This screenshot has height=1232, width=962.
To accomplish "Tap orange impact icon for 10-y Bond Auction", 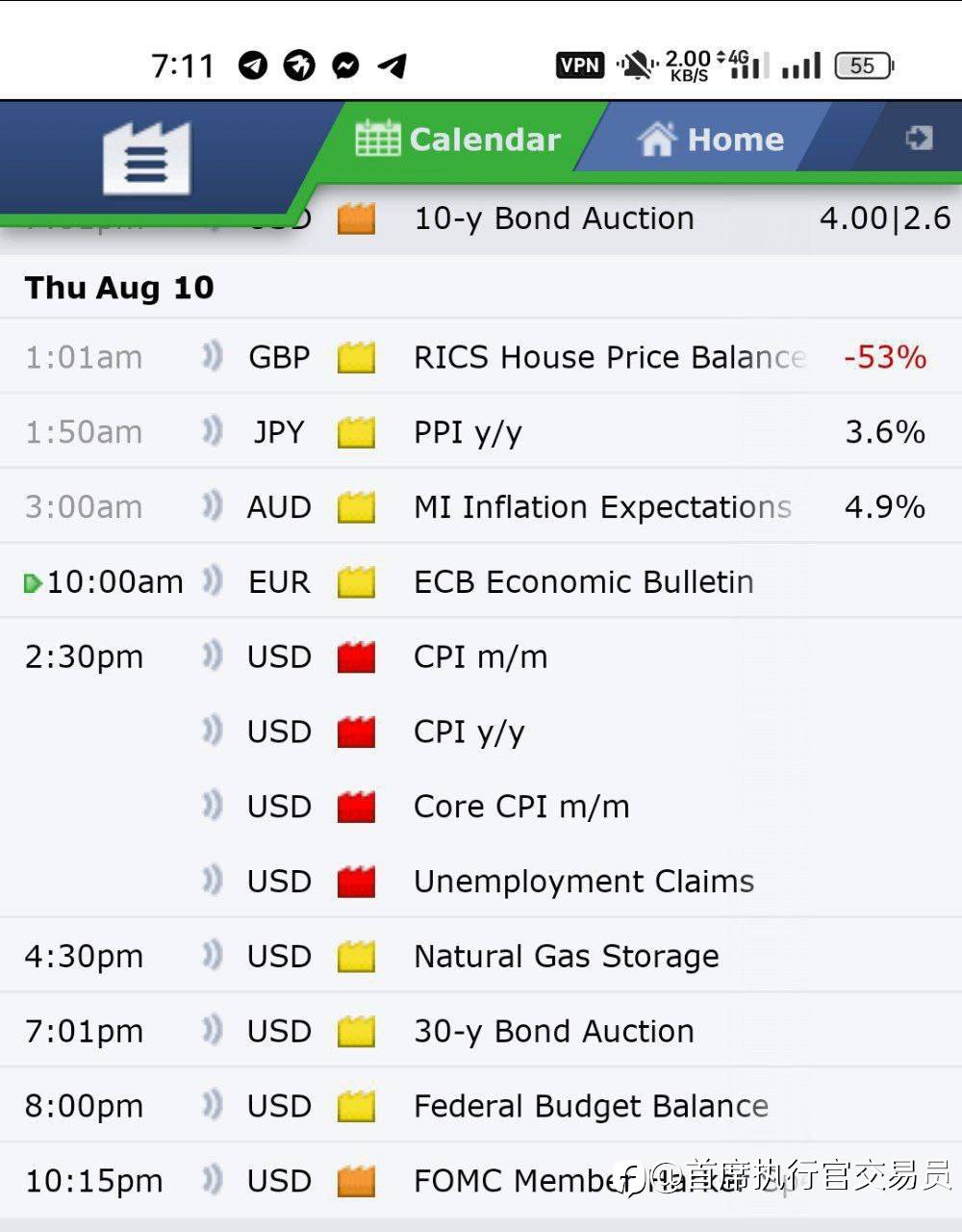I will [x=356, y=218].
